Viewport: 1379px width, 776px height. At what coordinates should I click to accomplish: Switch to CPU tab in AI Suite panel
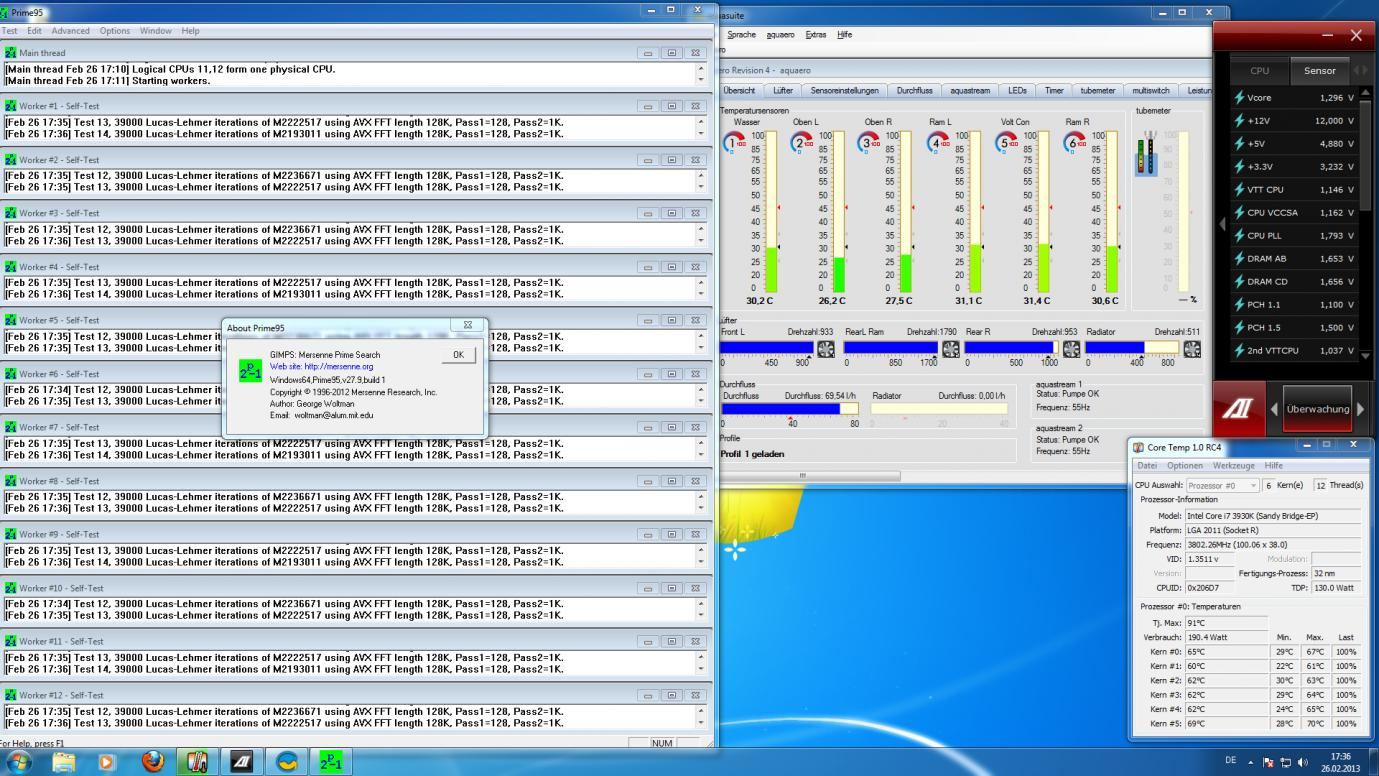pyautogui.click(x=1260, y=70)
